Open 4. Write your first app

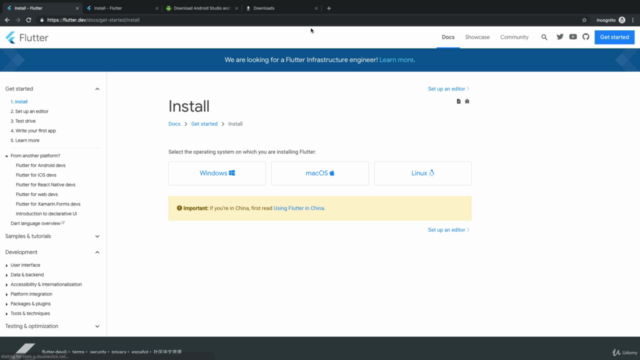point(33,131)
